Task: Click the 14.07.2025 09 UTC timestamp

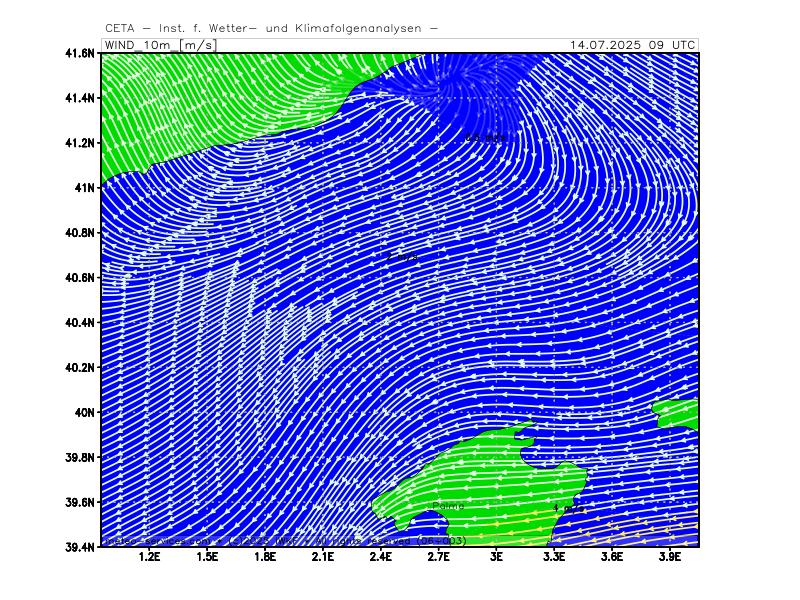Action: [633, 45]
